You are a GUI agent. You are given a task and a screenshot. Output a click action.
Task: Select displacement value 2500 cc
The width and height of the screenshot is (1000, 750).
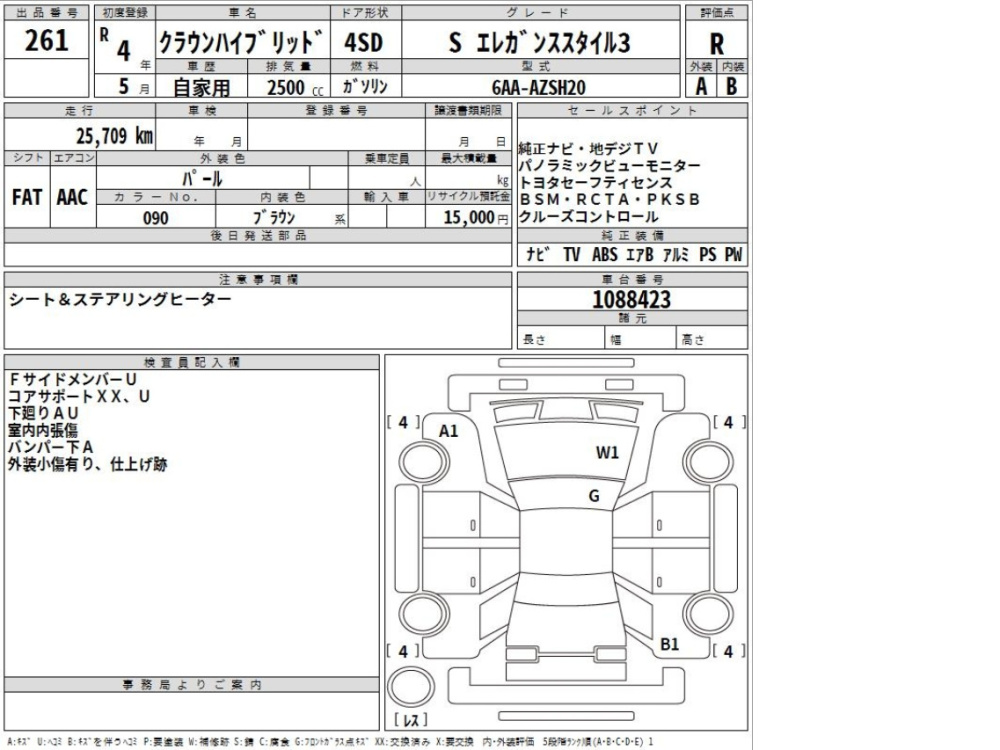[x=295, y=87]
